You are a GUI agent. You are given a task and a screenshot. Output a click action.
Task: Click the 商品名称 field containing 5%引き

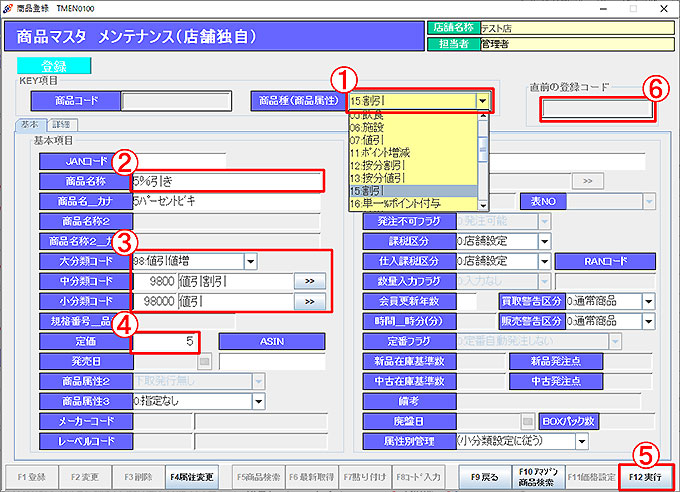coord(227,181)
